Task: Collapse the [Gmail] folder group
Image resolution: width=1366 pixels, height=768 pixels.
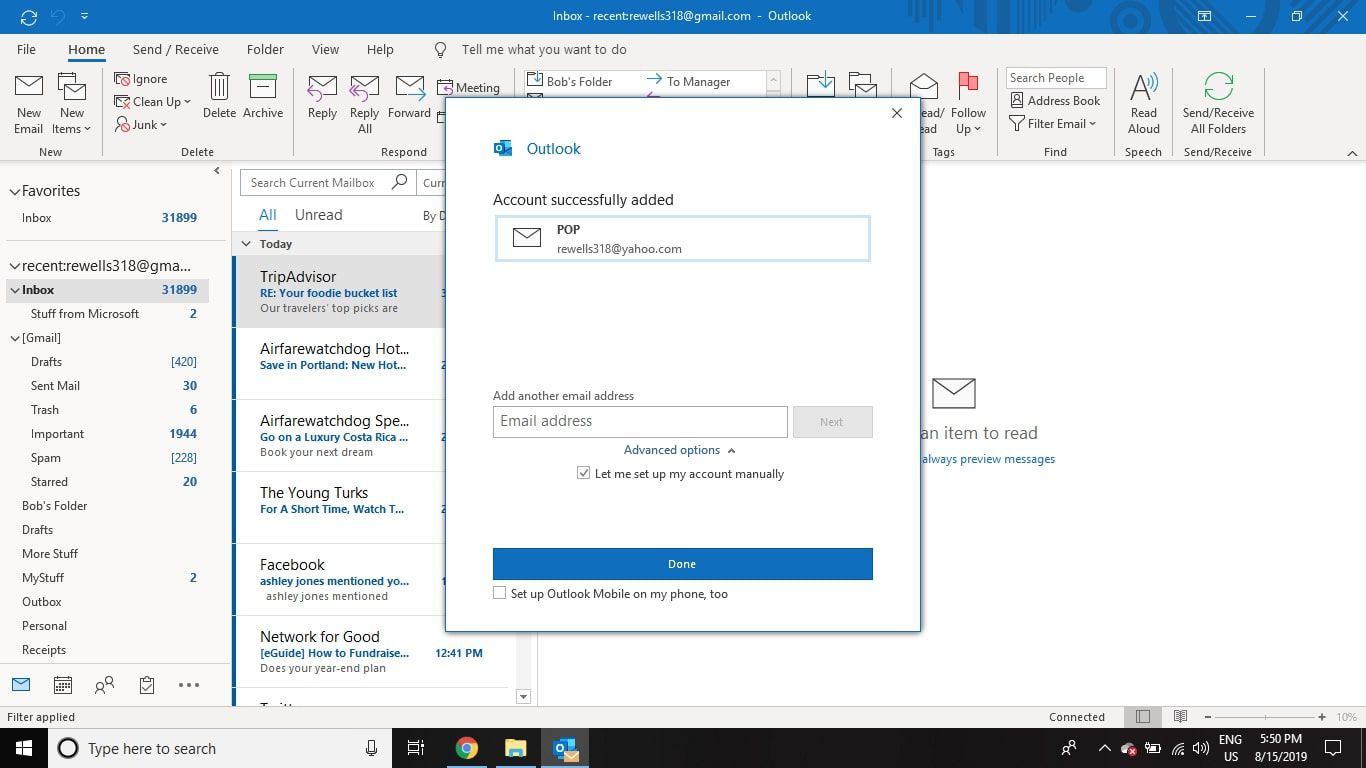Action: coord(15,338)
